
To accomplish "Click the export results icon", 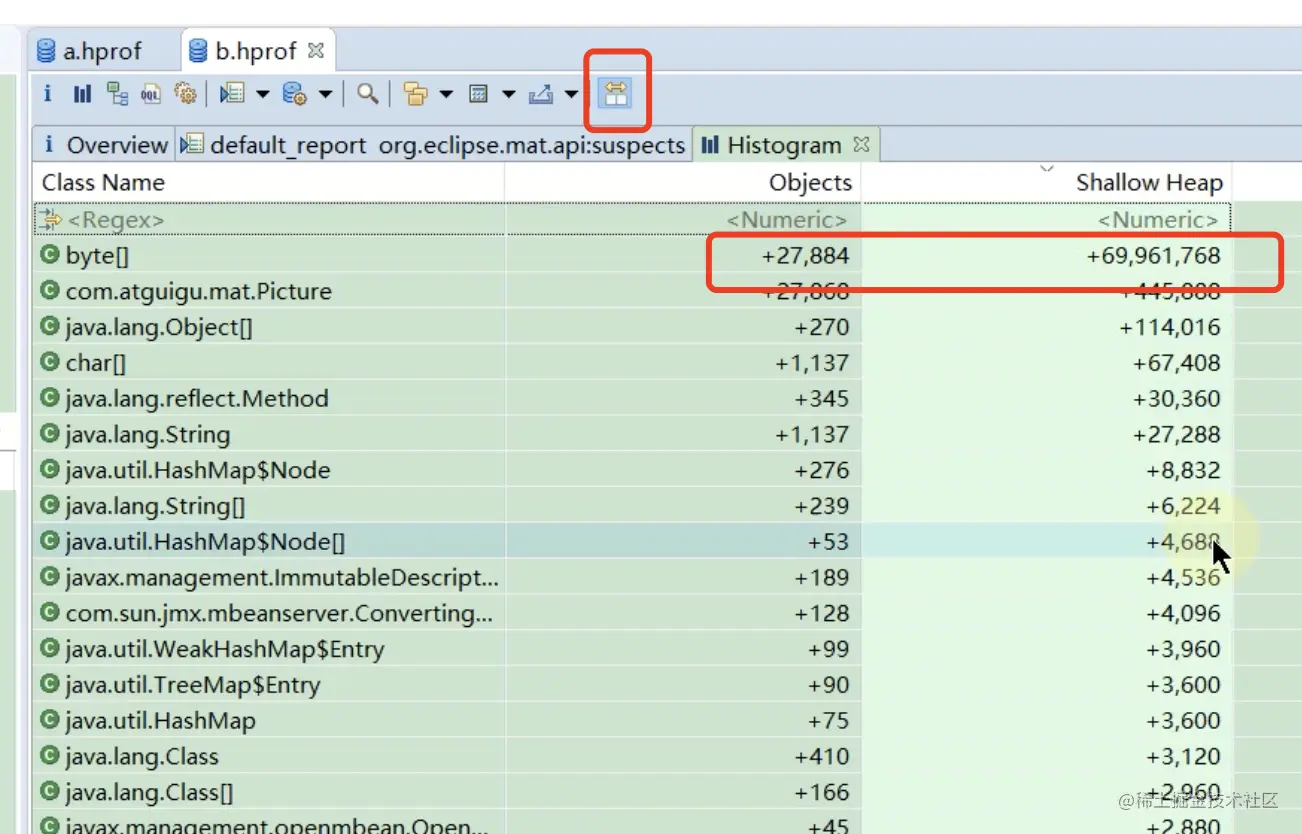I will [540, 94].
